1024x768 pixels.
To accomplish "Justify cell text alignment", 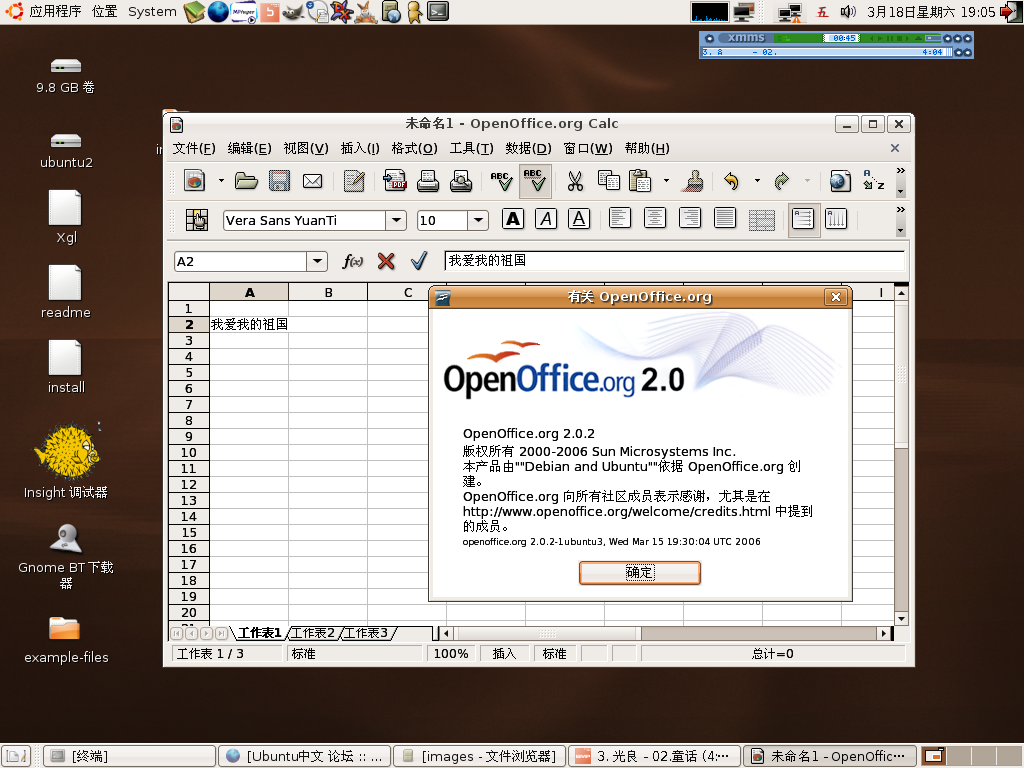I will tap(725, 219).
